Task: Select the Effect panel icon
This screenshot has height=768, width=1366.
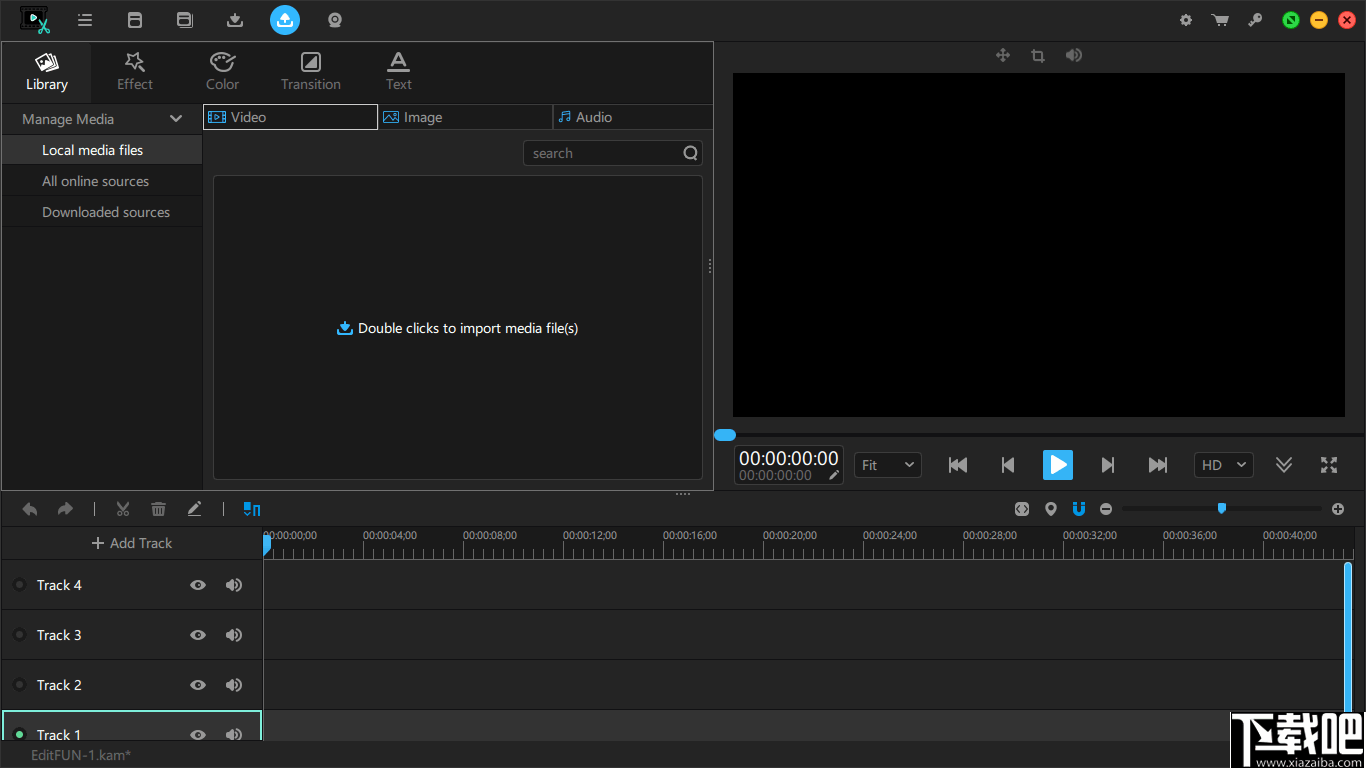Action: point(134,71)
